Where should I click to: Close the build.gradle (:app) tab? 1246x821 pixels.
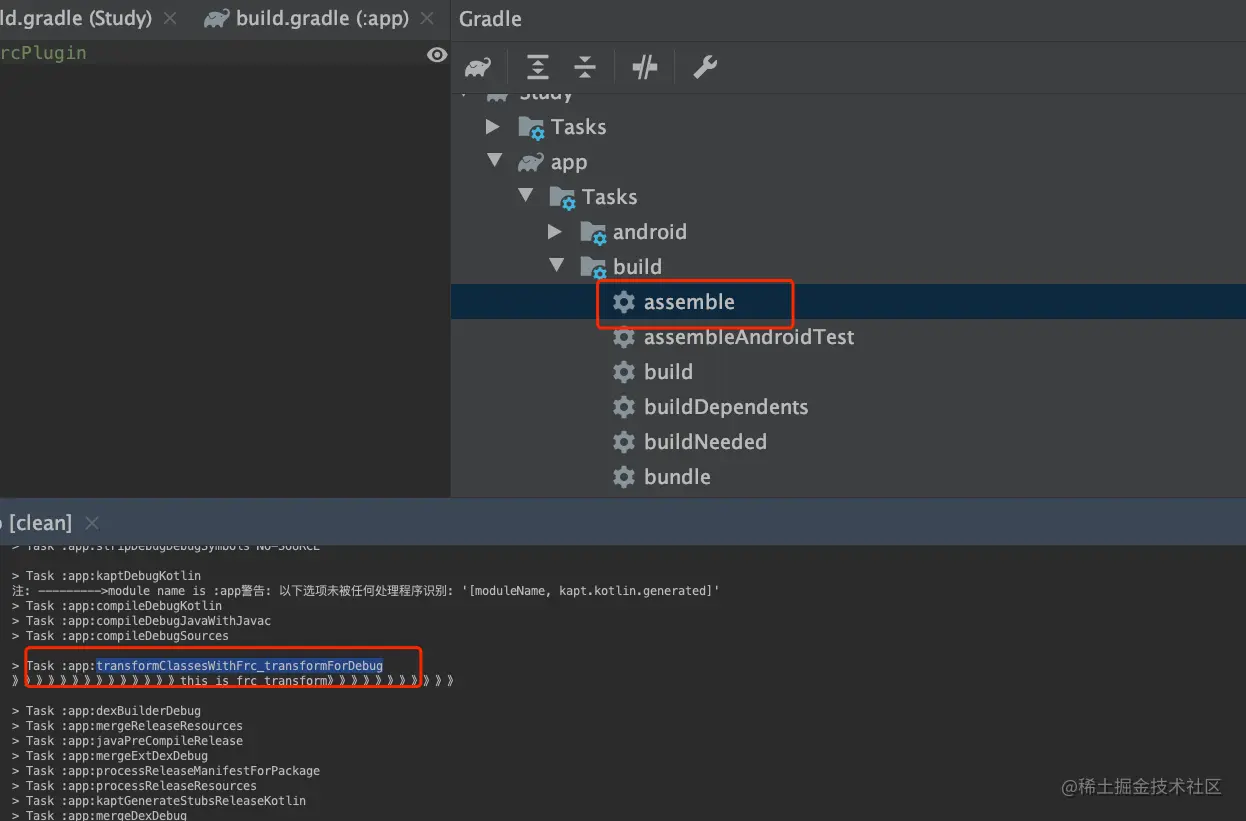428,19
